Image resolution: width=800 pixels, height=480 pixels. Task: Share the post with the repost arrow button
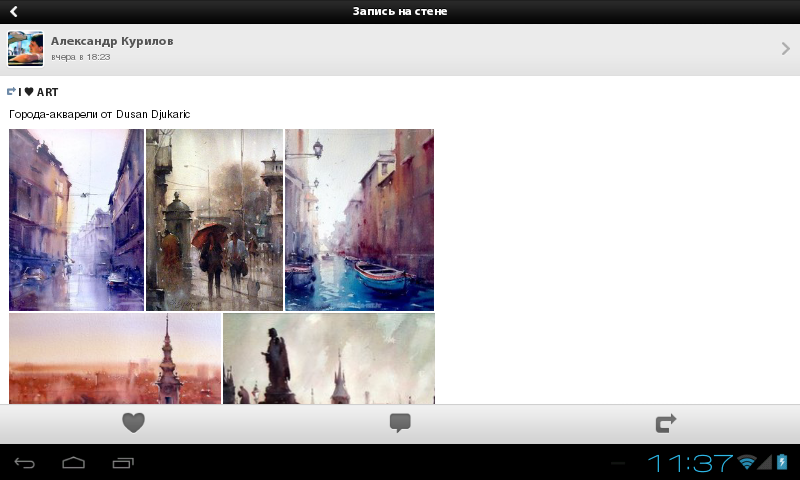(666, 423)
